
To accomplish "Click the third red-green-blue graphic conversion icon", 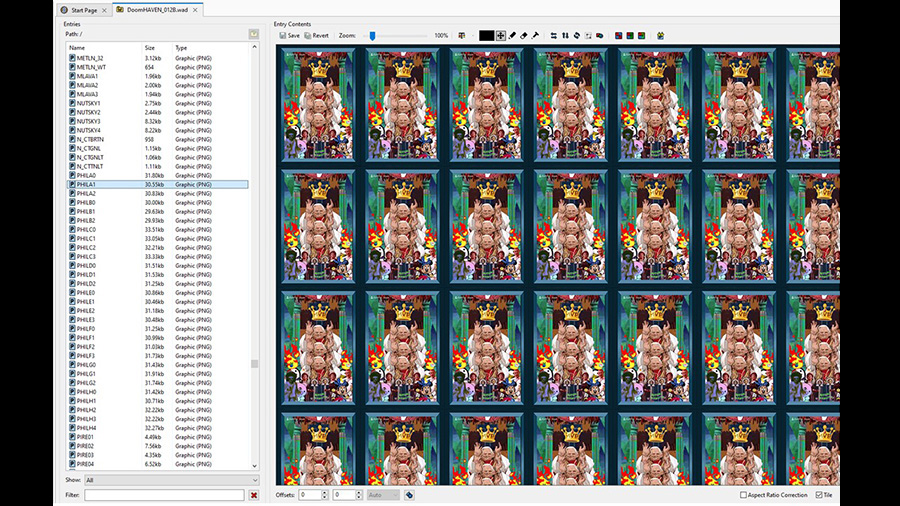I will 641,36.
